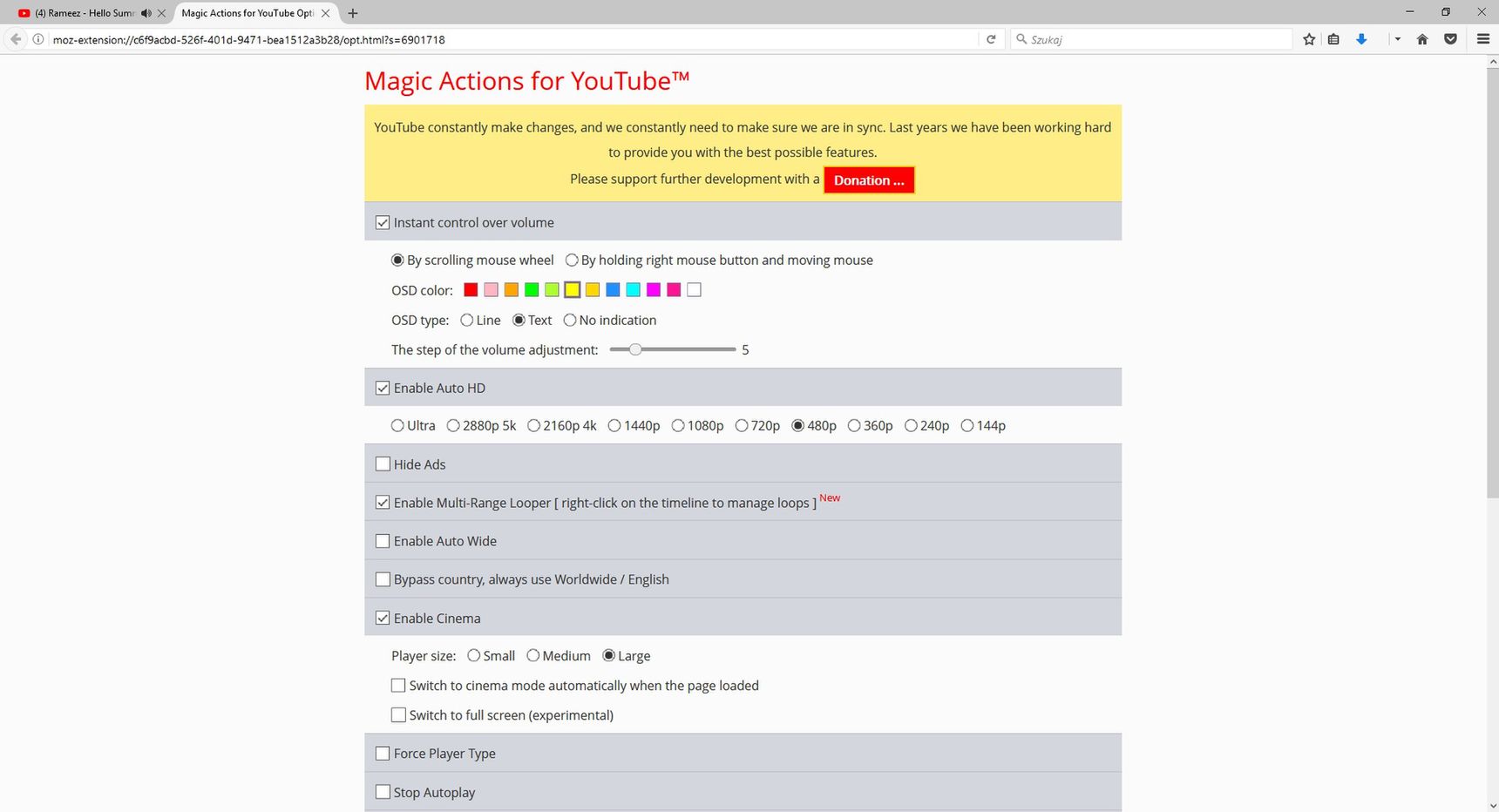Mute the playing Rameez tab via speaker icon
Viewport: 1499px width, 812px height.
[x=146, y=13]
